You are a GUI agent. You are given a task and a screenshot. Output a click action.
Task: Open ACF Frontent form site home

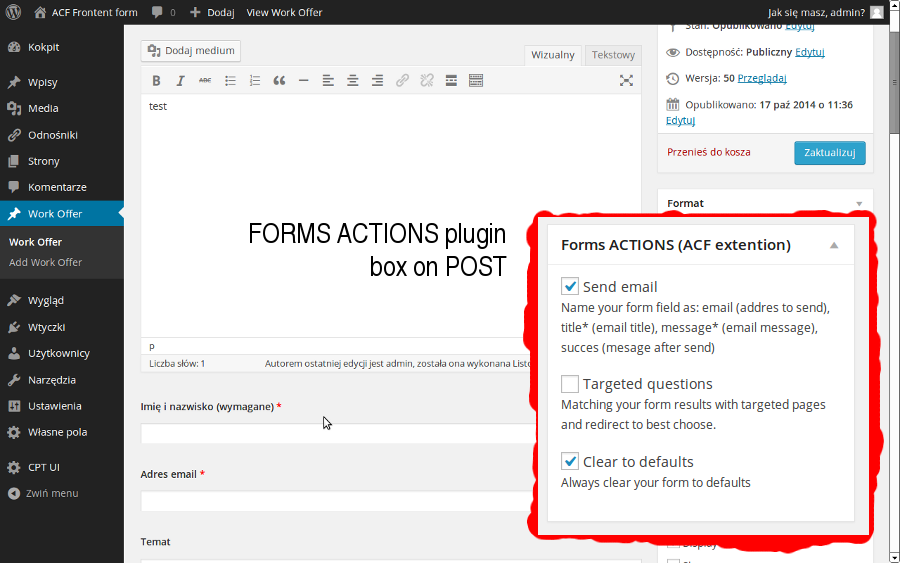pyautogui.click(x=86, y=12)
